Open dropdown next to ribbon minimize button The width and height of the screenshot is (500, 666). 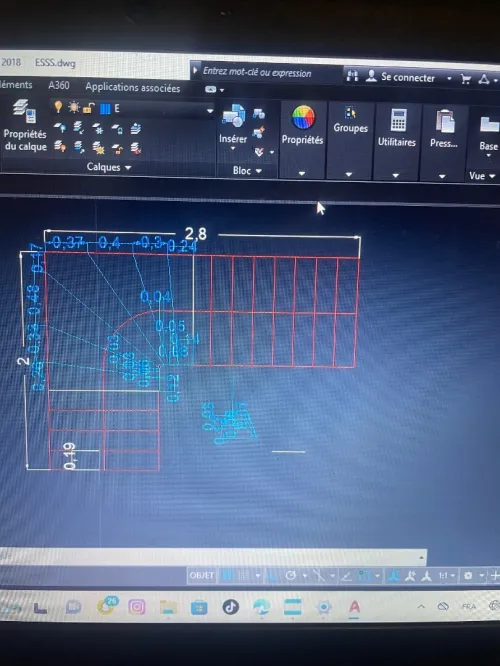[222, 90]
